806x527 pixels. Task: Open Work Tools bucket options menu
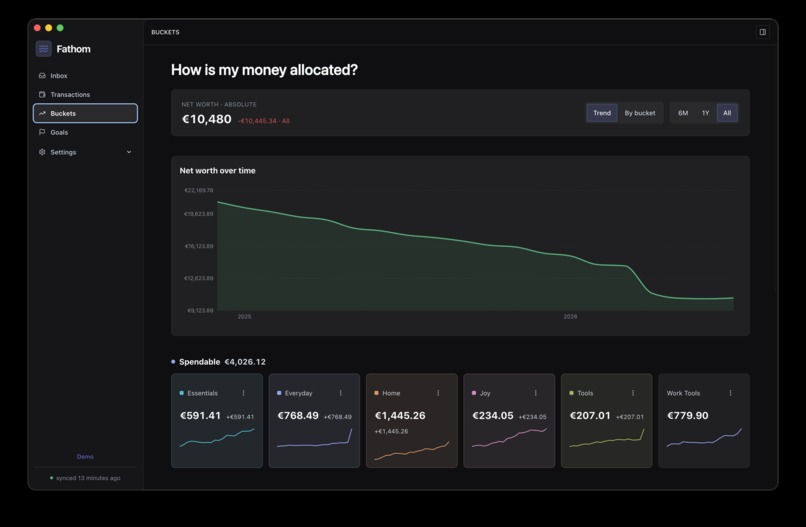(x=730, y=393)
